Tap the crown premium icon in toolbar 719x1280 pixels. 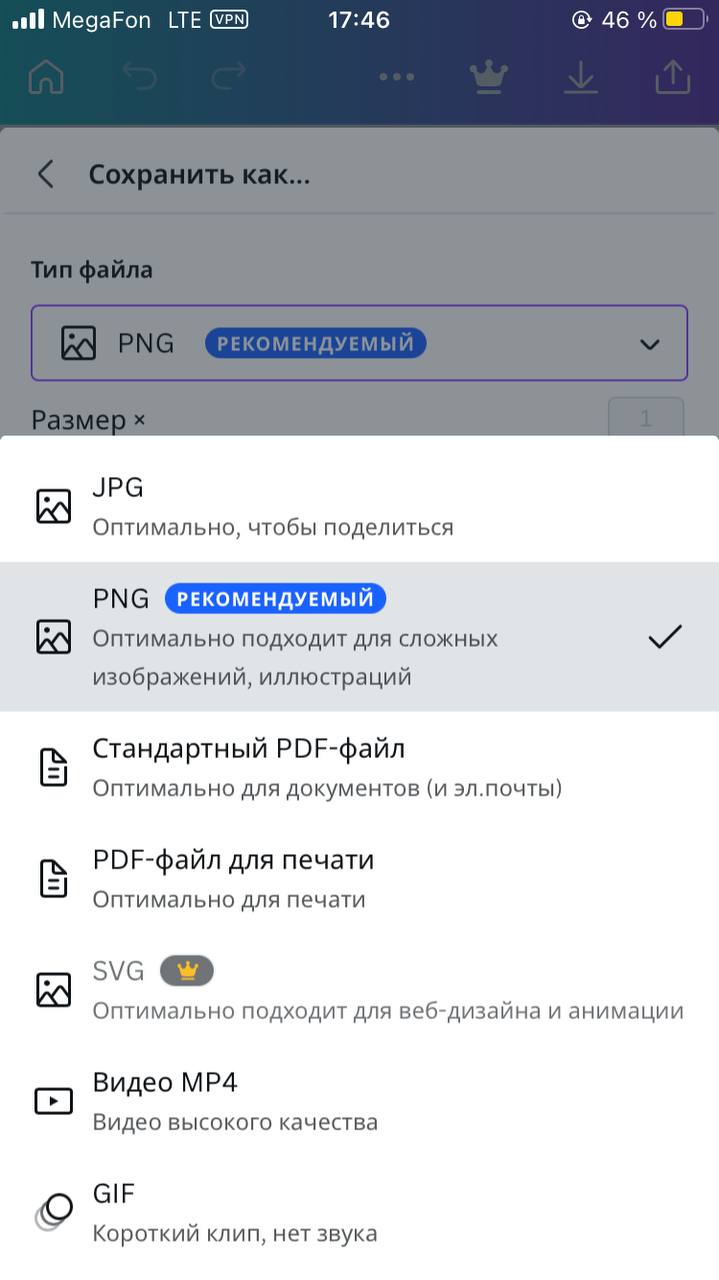(x=488, y=77)
